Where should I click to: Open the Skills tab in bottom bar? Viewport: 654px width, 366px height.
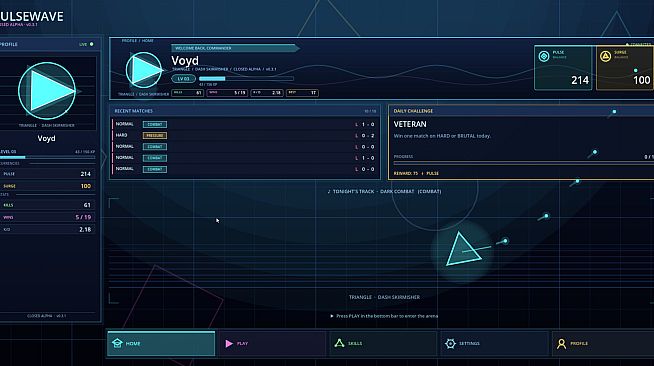click(383, 343)
